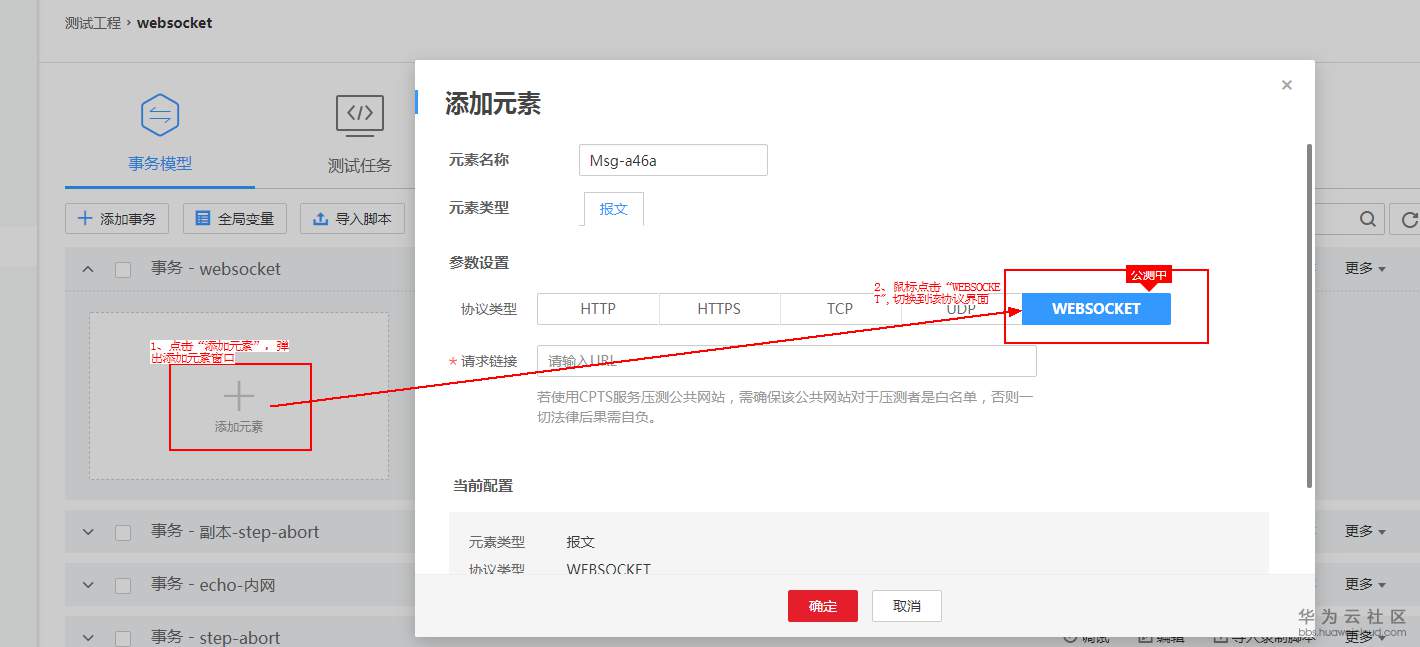Expand the 事务 - echo-内网 row
The height and width of the screenshot is (647, 1420).
[88, 584]
